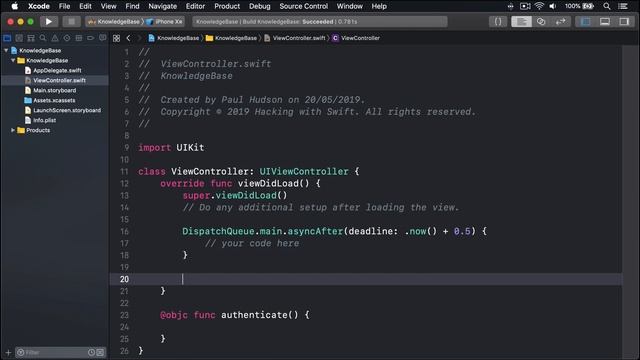
Task: Choose the iPhone Xs run destination
Action: point(165,22)
